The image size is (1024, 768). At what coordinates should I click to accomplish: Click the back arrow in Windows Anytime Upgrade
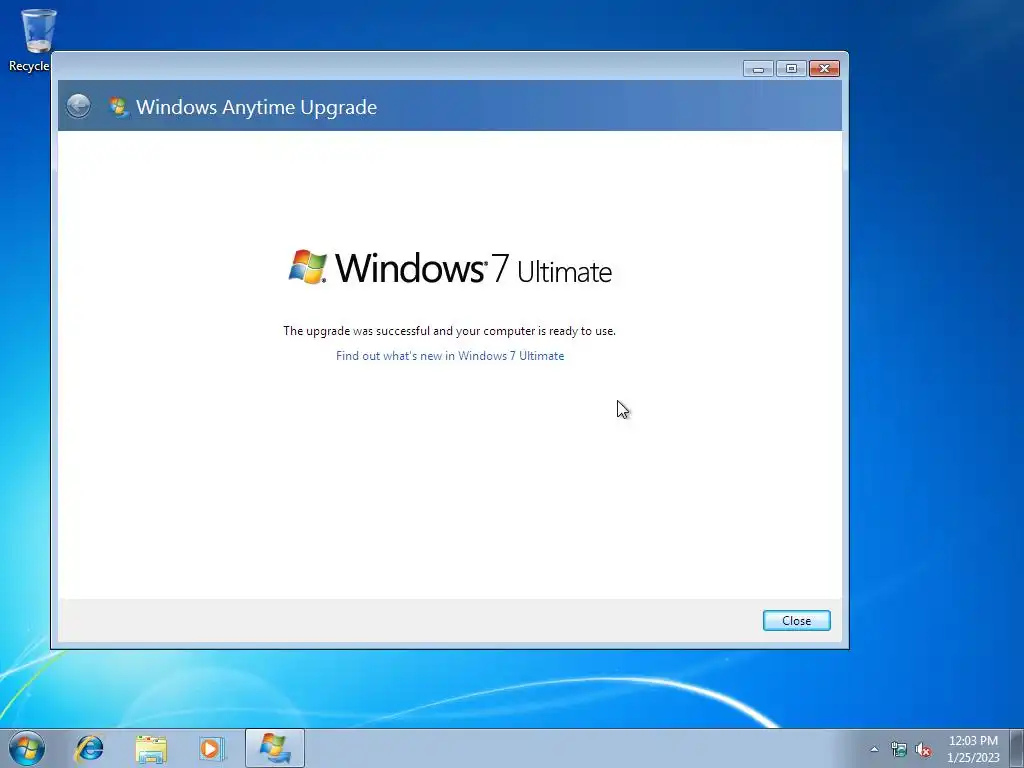78,106
